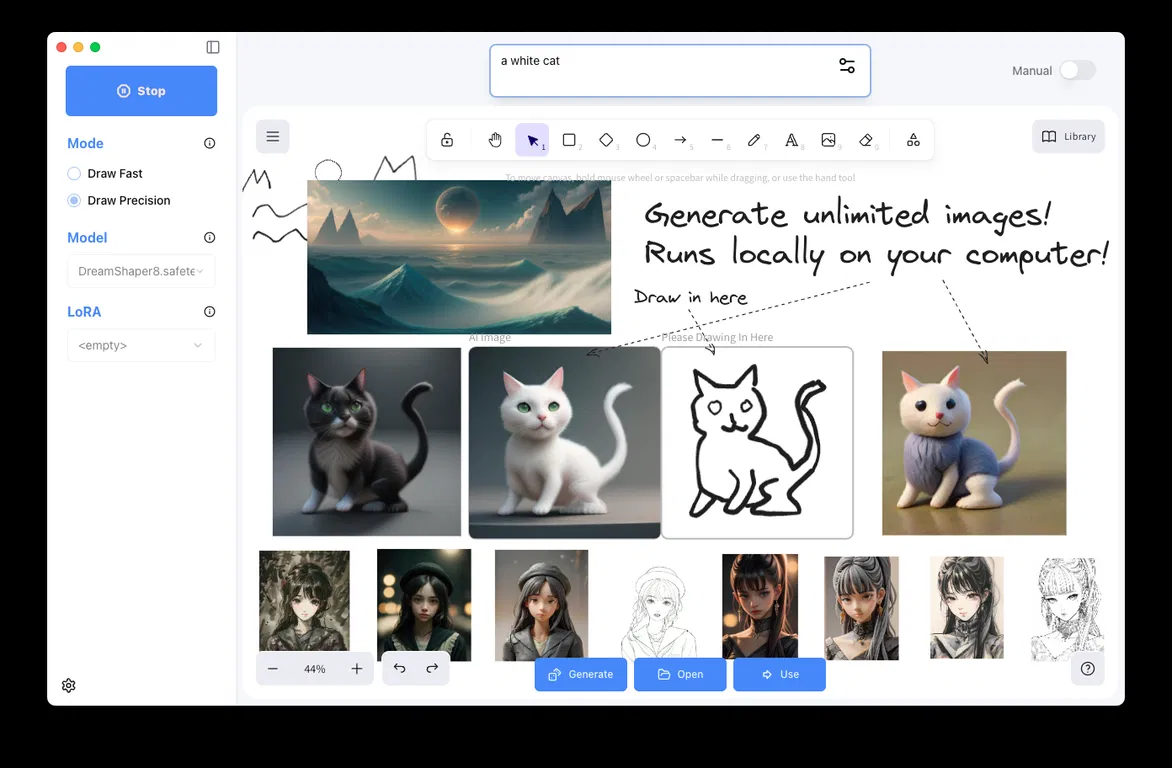The height and width of the screenshot is (768, 1172).
Task: Select the Hand pan tool
Action: (495, 140)
